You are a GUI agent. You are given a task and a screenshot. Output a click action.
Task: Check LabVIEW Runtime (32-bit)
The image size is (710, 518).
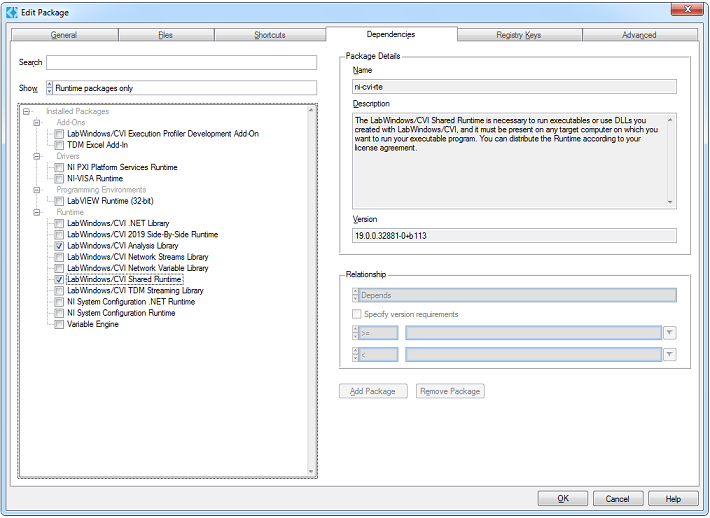(x=59, y=201)
